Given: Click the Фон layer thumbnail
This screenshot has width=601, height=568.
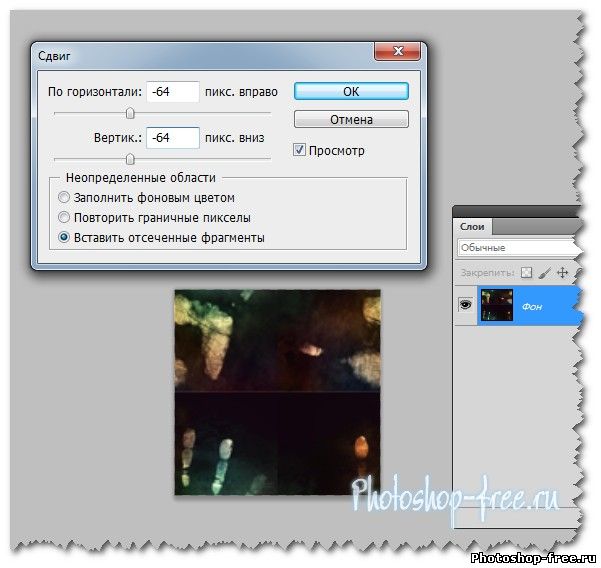Looking at the screenshot, I should [496, 306].
